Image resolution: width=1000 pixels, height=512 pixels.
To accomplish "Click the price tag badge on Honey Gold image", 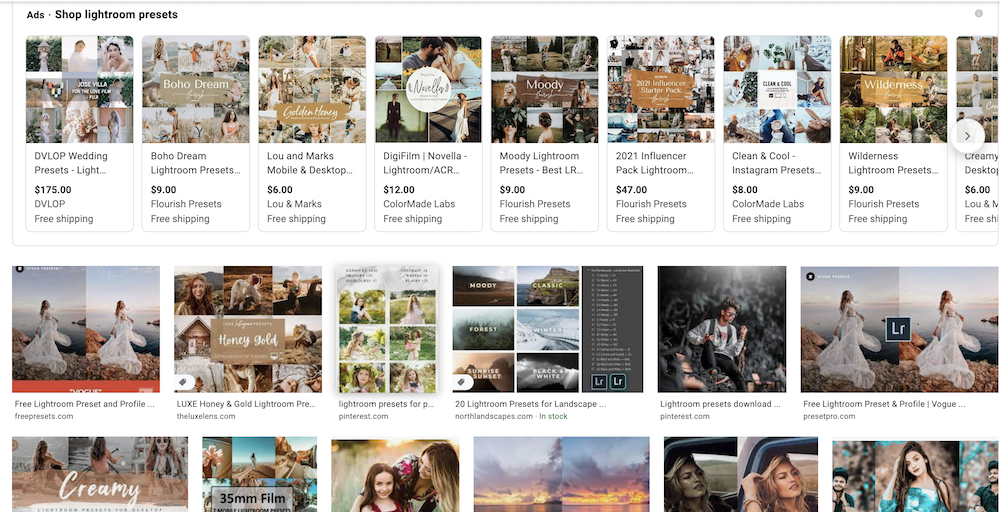I will pos(184,382).
